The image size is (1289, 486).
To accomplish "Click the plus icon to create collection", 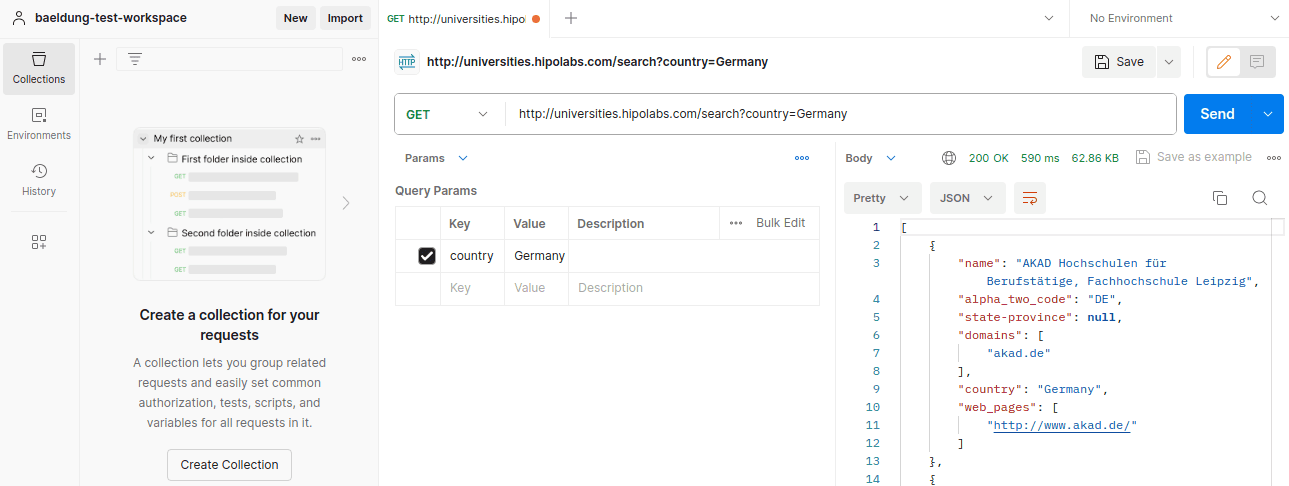I will pos(100,59).
